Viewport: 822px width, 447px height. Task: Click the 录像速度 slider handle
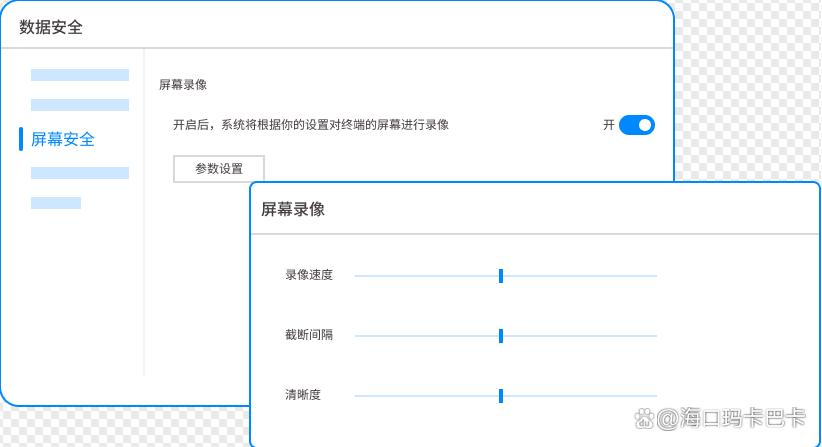click(500, 276)
